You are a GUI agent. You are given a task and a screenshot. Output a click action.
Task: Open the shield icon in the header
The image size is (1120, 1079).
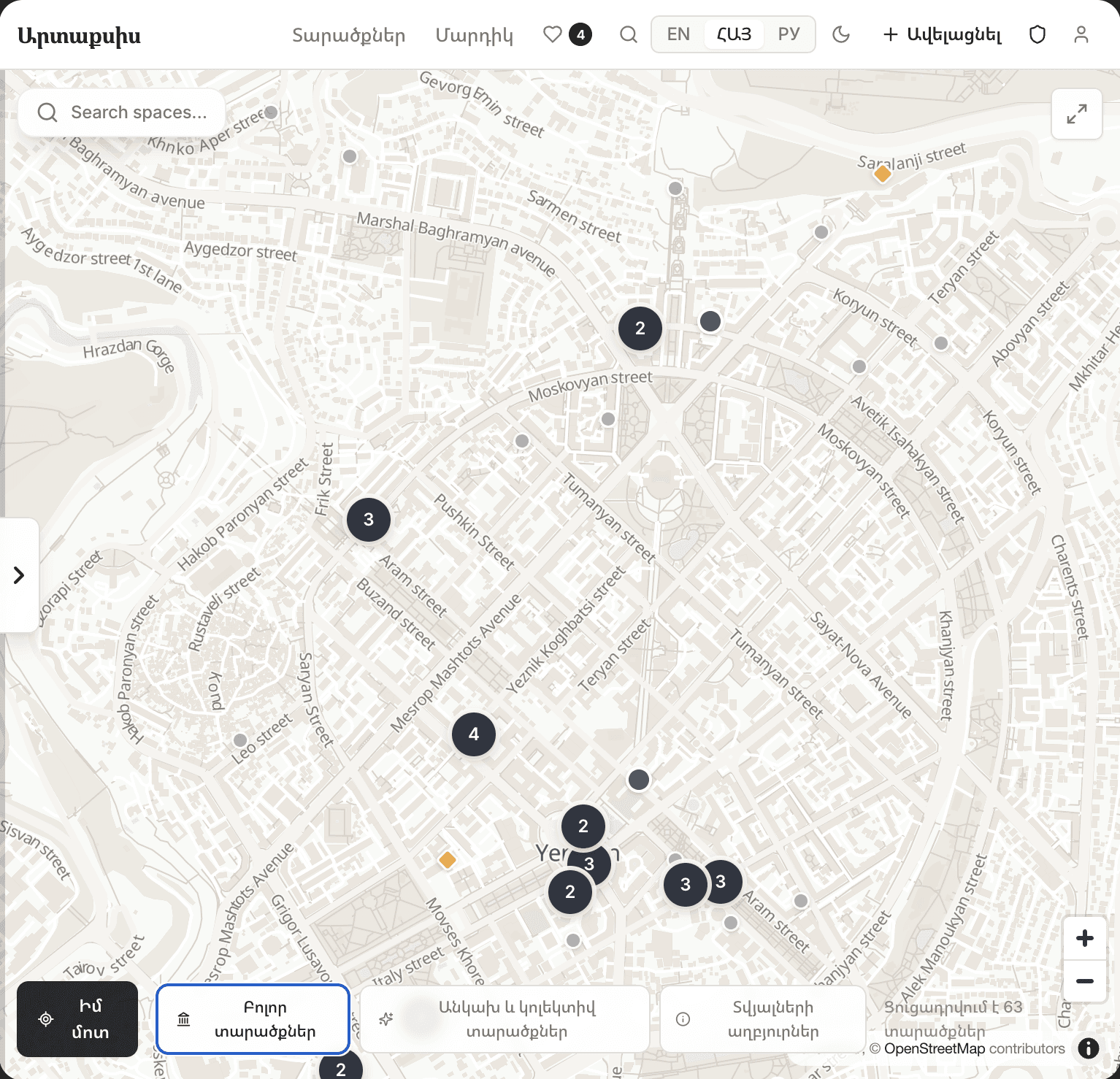1037,34
